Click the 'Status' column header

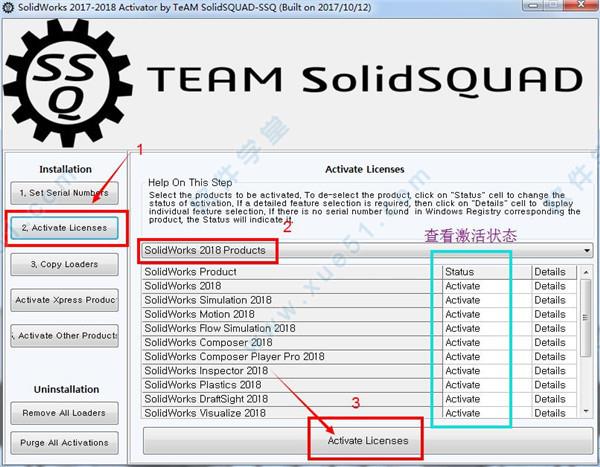click(487, 272)
